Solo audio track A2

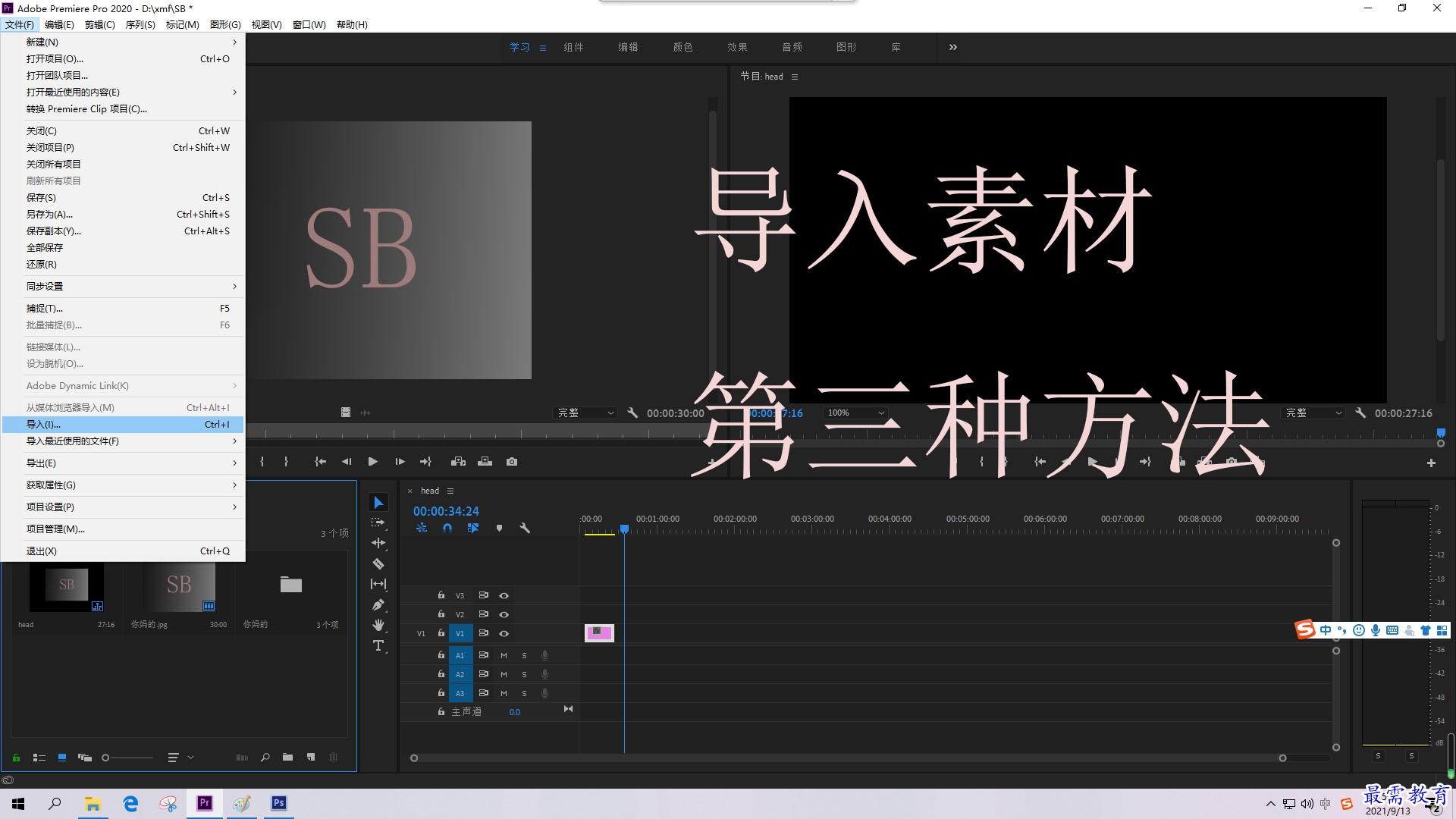(524, 674)
